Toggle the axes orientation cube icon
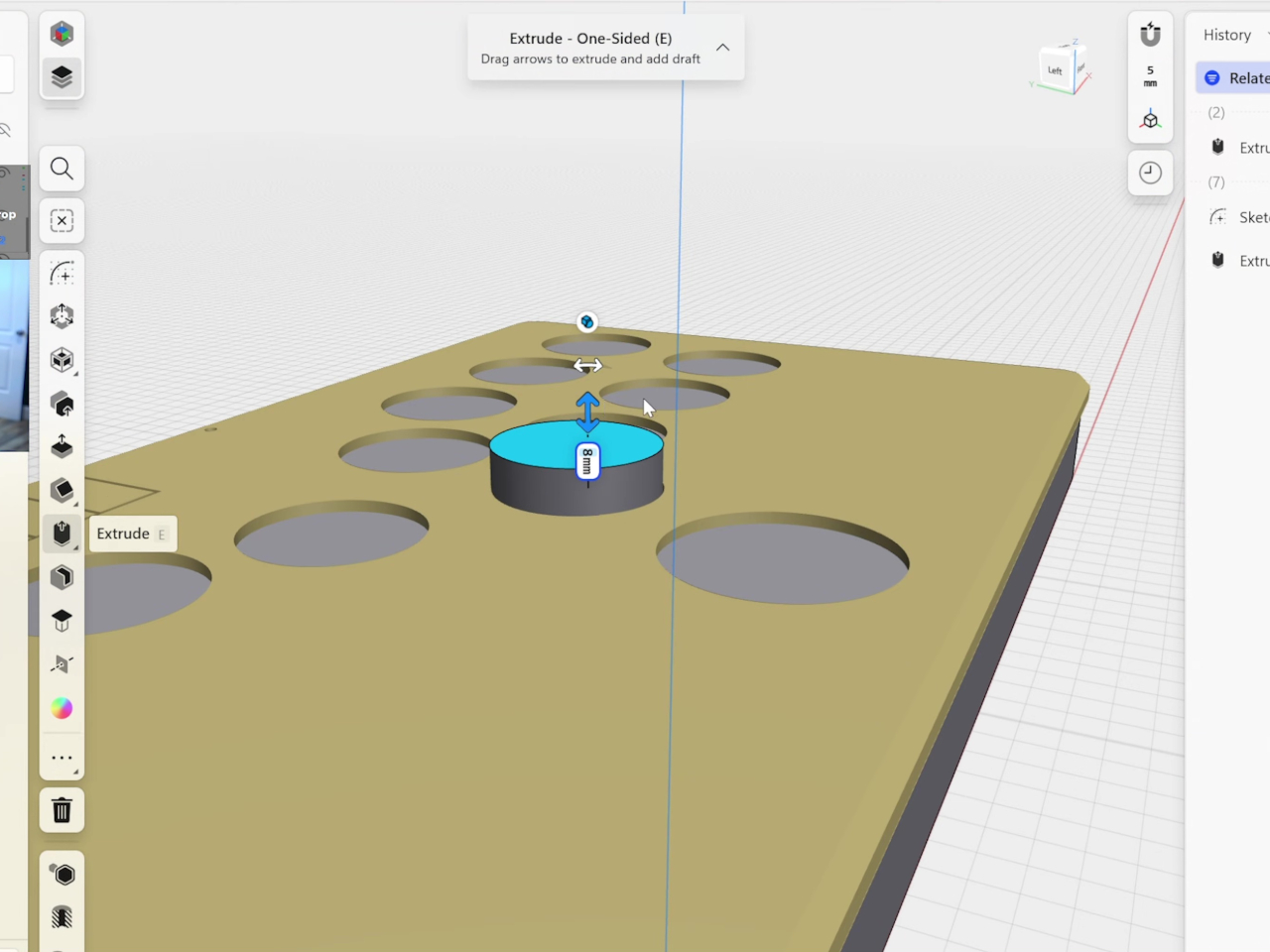Screen dimensions: 1270x952 click(x=1150, y=120)
